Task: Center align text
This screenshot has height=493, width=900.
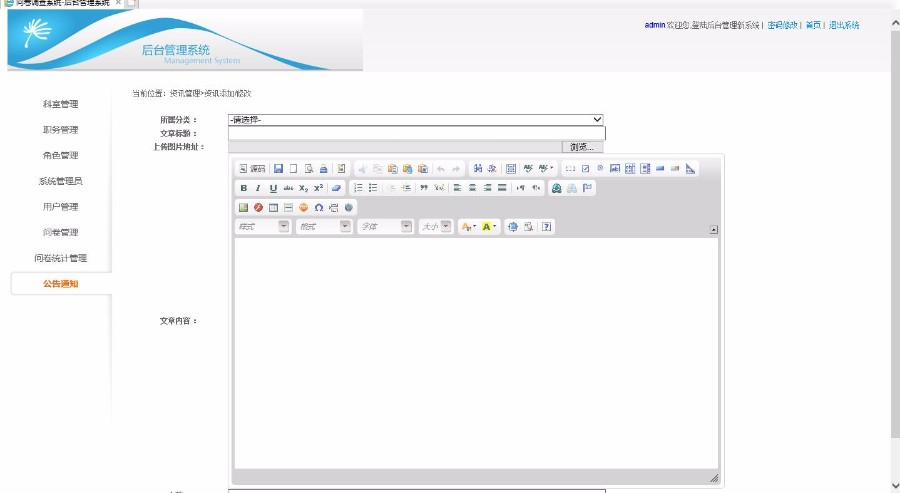Action: (x=472, y=188)
